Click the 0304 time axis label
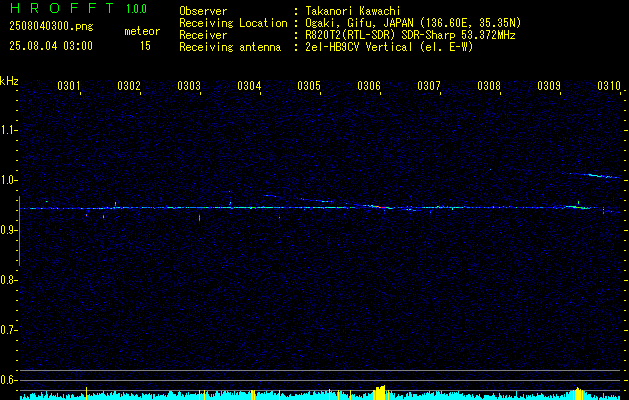 249,86
